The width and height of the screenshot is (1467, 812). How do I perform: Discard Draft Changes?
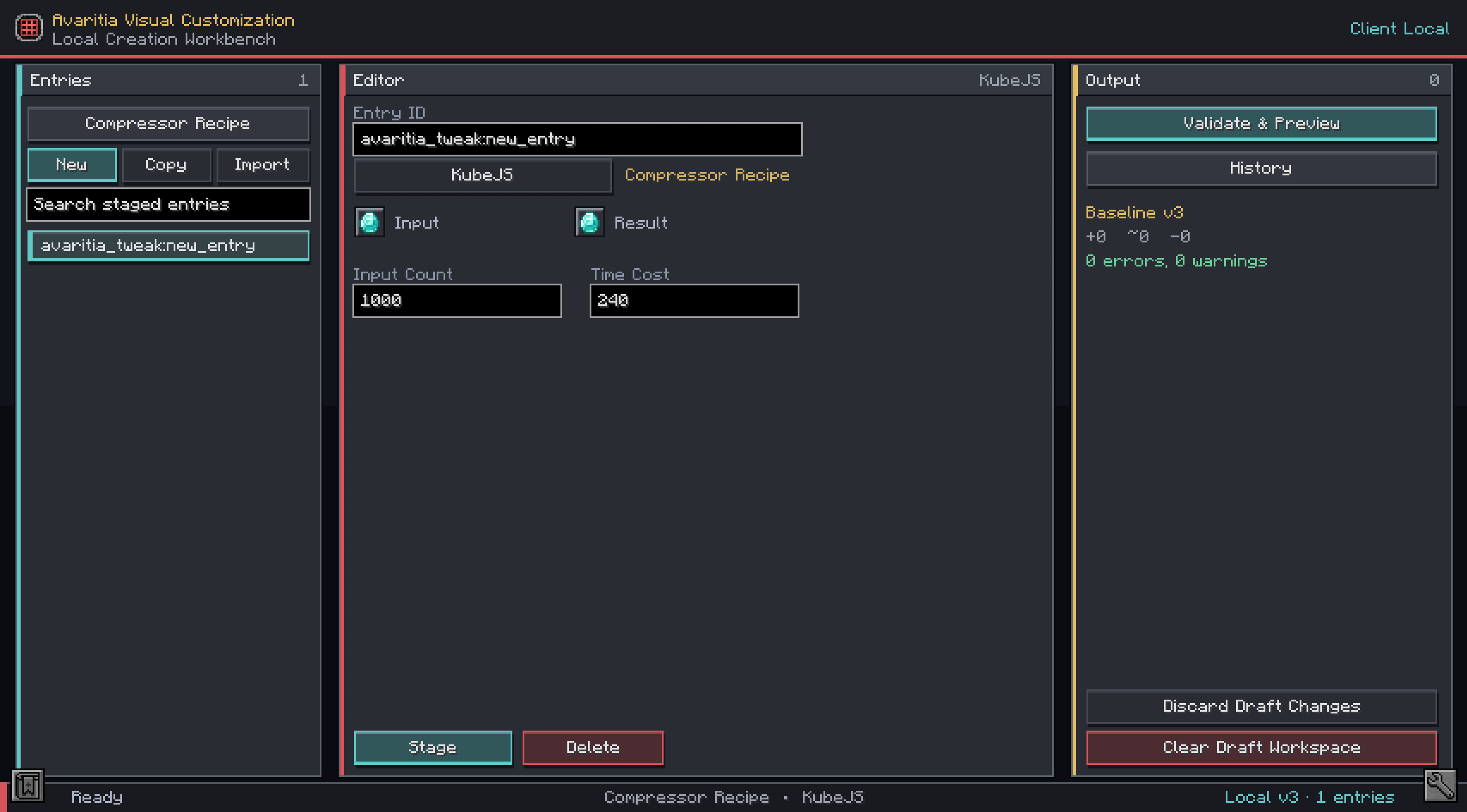1261,707
